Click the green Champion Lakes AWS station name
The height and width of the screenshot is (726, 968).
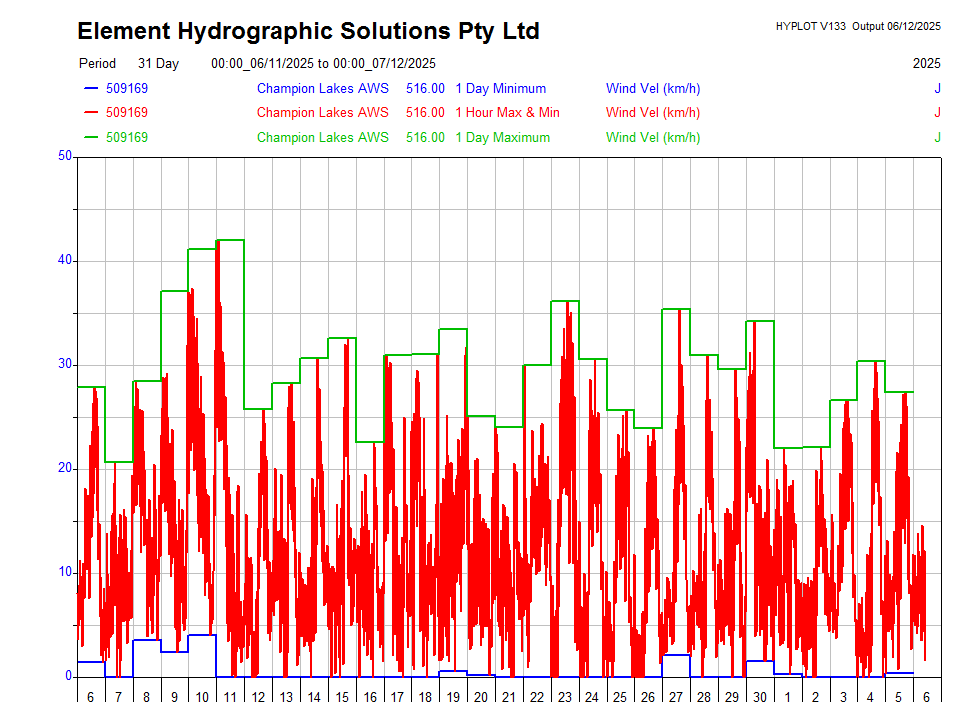coord(322,137)
